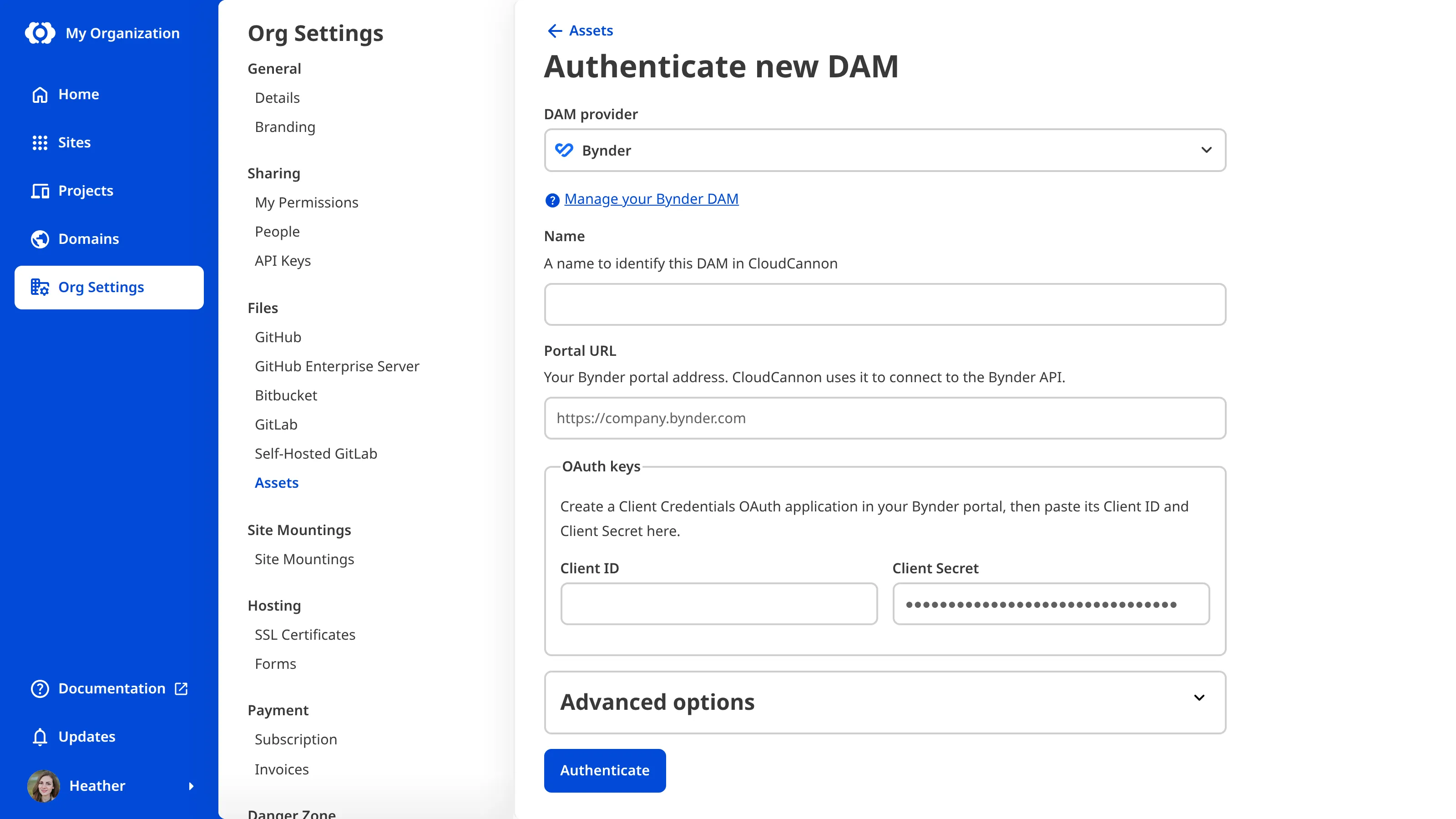Click the external link icon beside Documentation
The height and width of the screenshot is (819, 1456).
tap(182, 688)
